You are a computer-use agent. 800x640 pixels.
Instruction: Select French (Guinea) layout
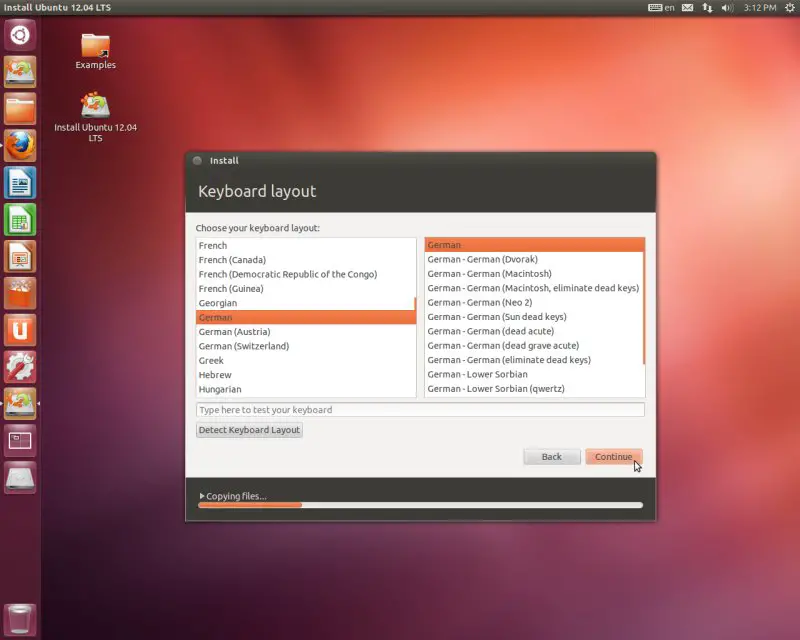pyautogui.click(x=306, y=288)
